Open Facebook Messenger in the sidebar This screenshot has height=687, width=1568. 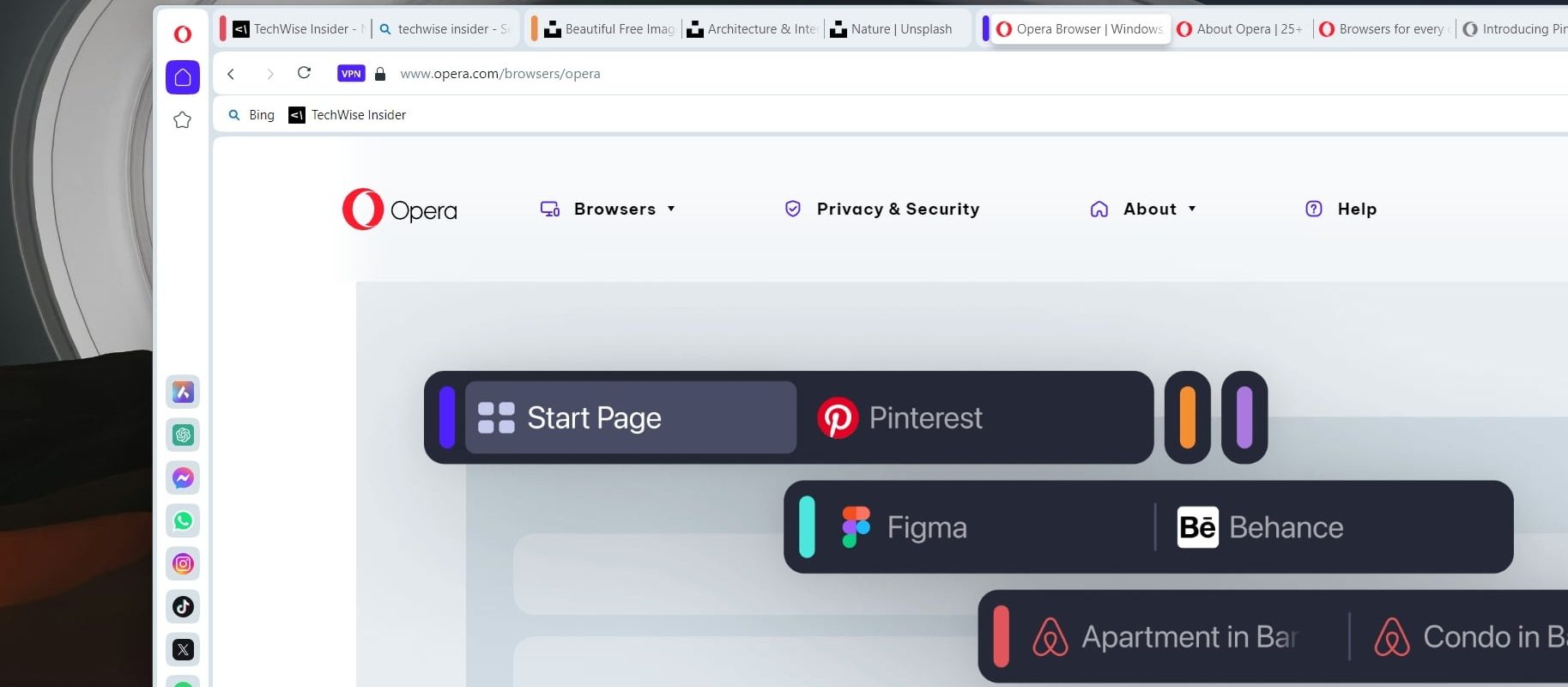point(183,478)
